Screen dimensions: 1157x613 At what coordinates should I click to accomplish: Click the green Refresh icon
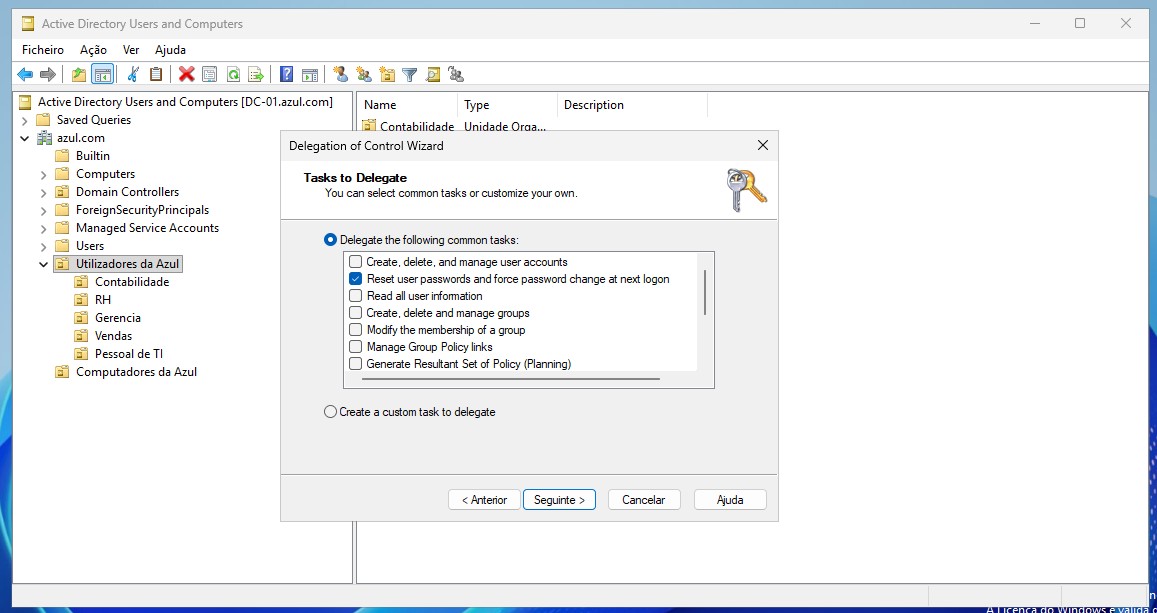[233, 75]
